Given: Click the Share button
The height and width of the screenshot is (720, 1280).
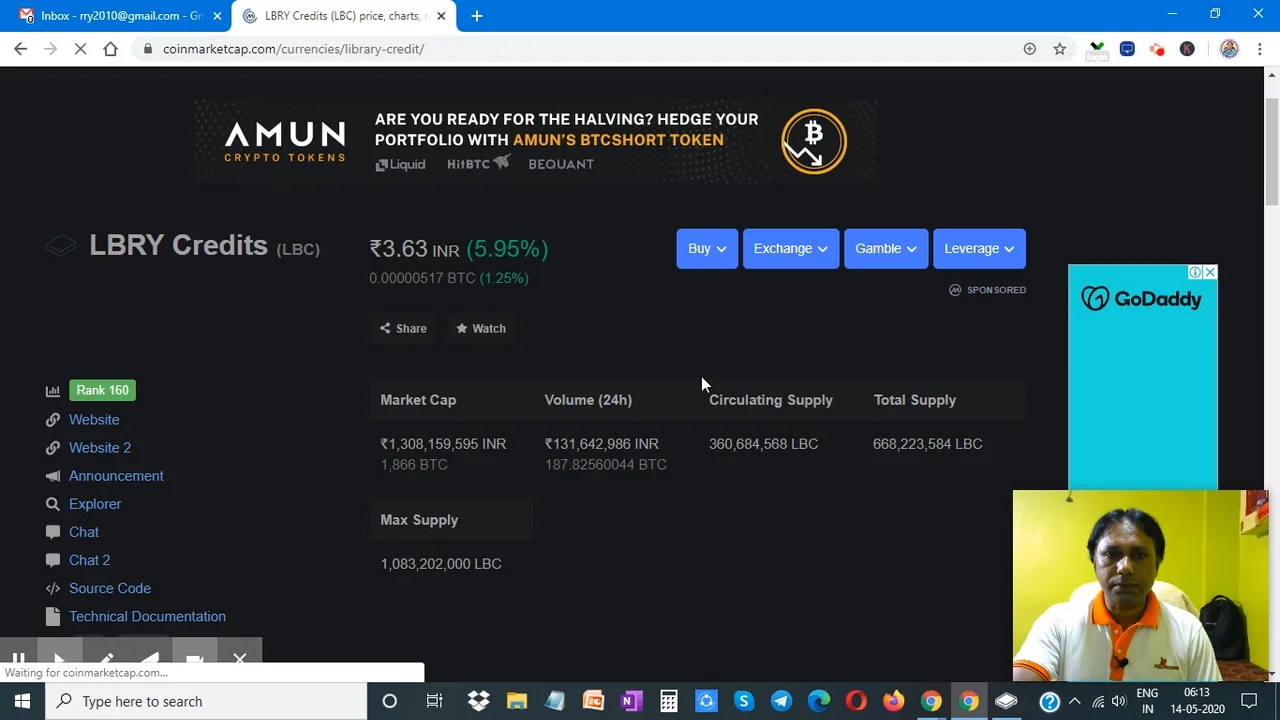Looking at the screenshot, I should tap(403, 328).
